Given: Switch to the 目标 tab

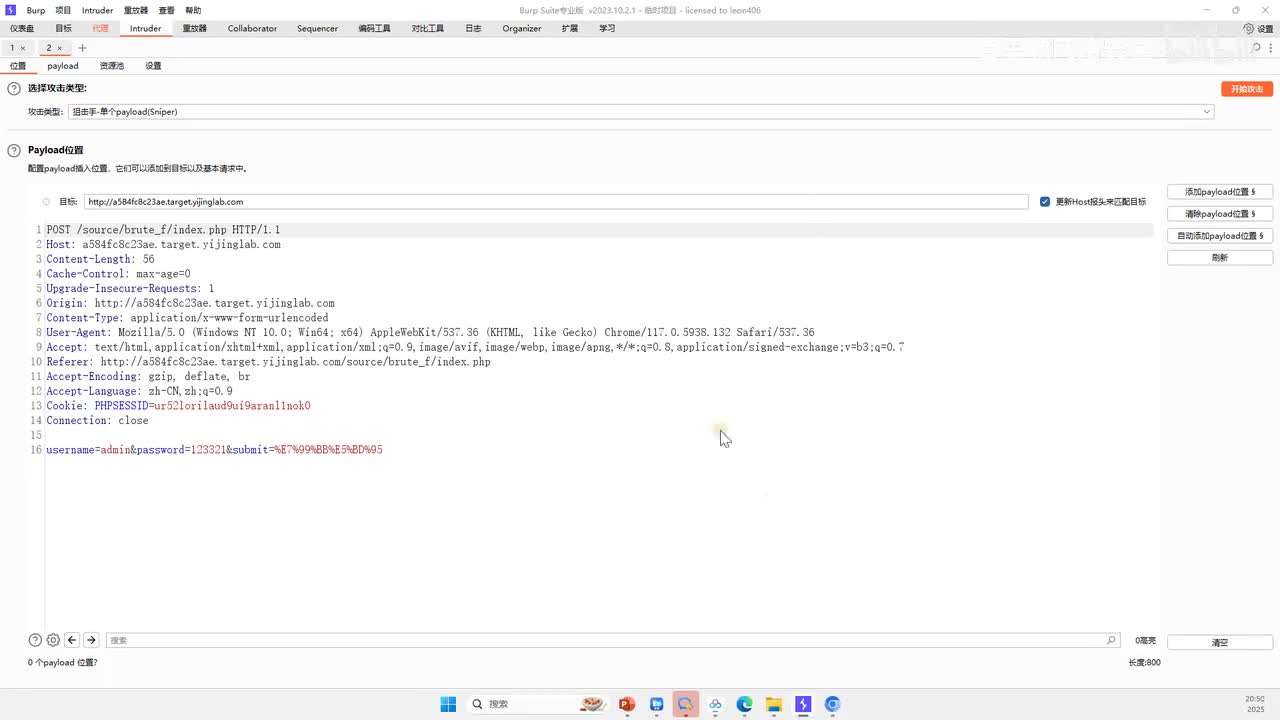Looking at the screenshot, I should [x=63, y=29].
